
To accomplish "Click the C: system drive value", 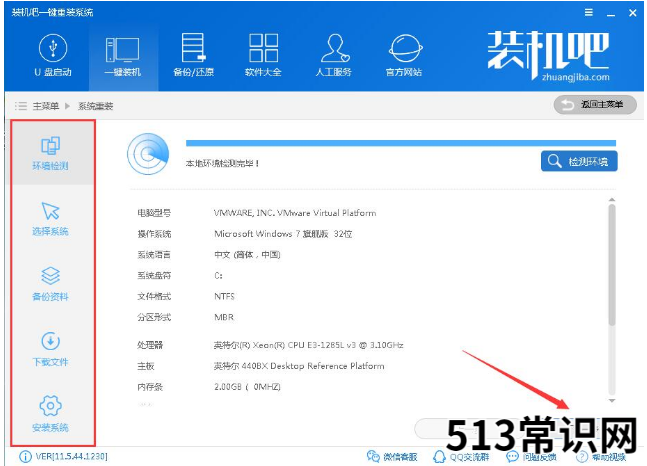I will pyautogui.click(x=218, y=275).
